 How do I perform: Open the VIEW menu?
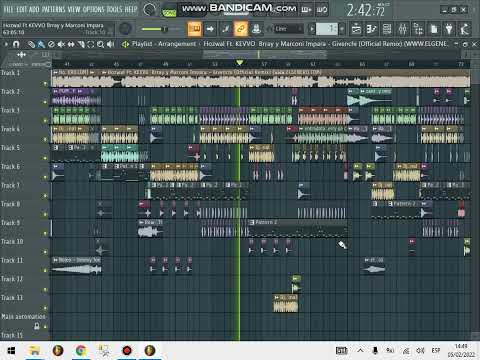pos(74,9)
